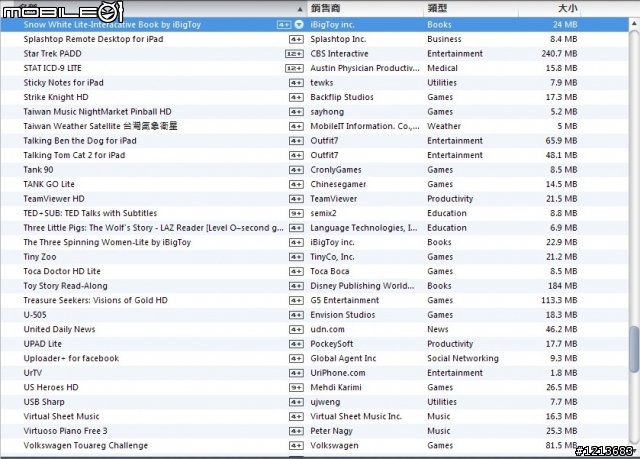Screen dimensions: 640x459
Task: Click the 9+ rating badge for US Heroes HD
Action: (x=296, y=388)
